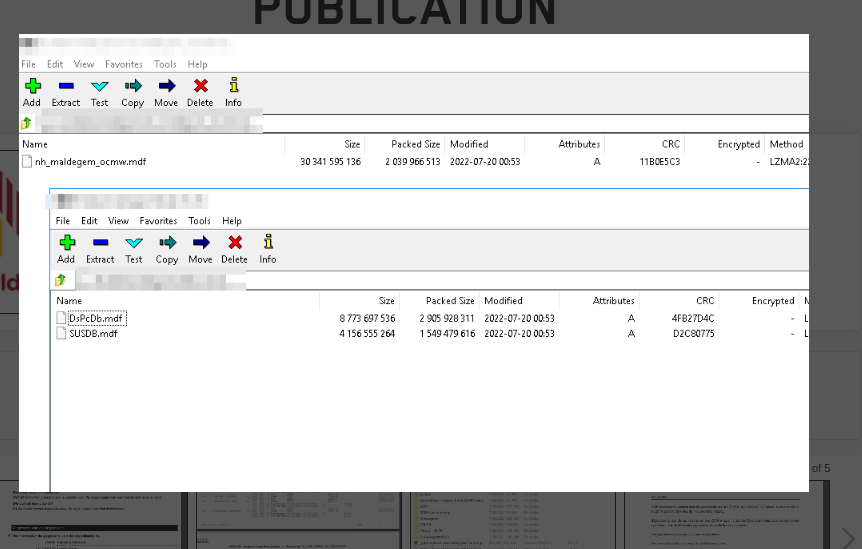Click Info icon in upper 7-Zip window
This screenshot has height=549, width=862.
234,85
